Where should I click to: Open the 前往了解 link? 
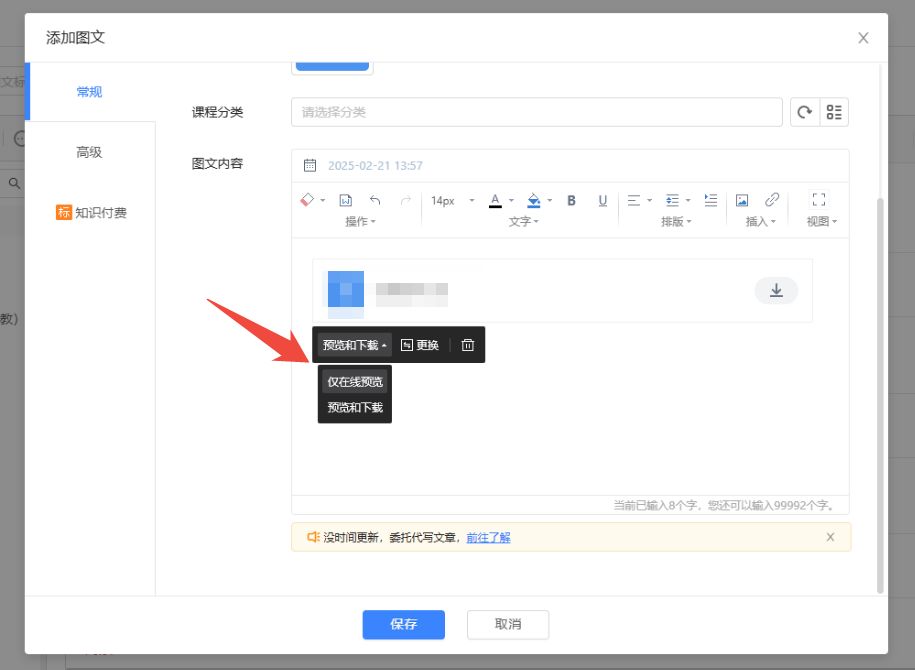pos(488,537)
